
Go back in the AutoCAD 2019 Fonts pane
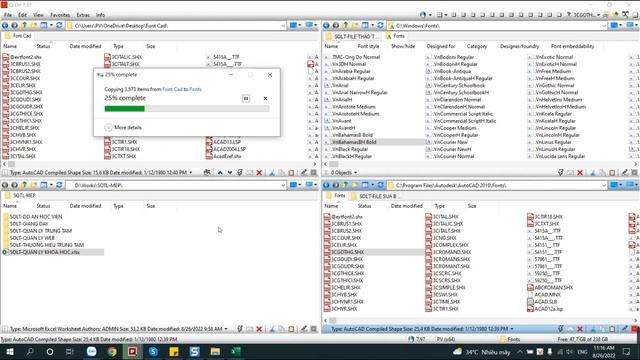326,185
